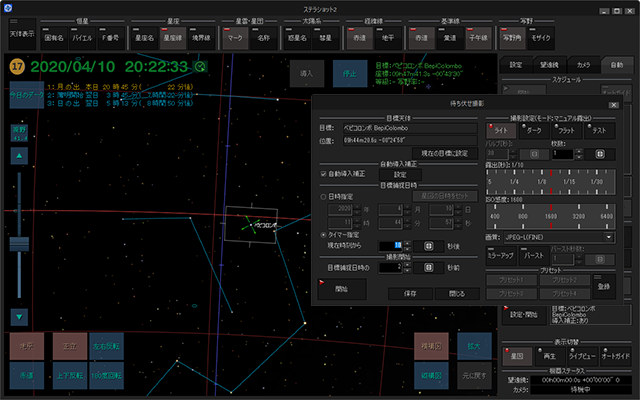
Task: Click the field-of-view zoom up arrow
Action: [17, 156]
